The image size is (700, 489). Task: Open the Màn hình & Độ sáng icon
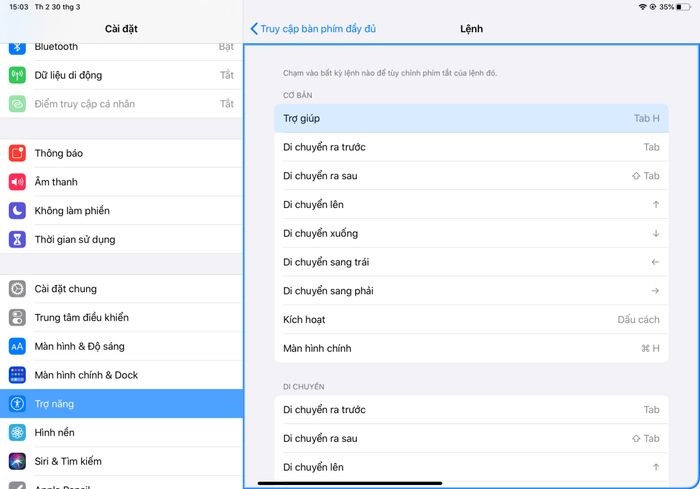[x=17, y=346]
